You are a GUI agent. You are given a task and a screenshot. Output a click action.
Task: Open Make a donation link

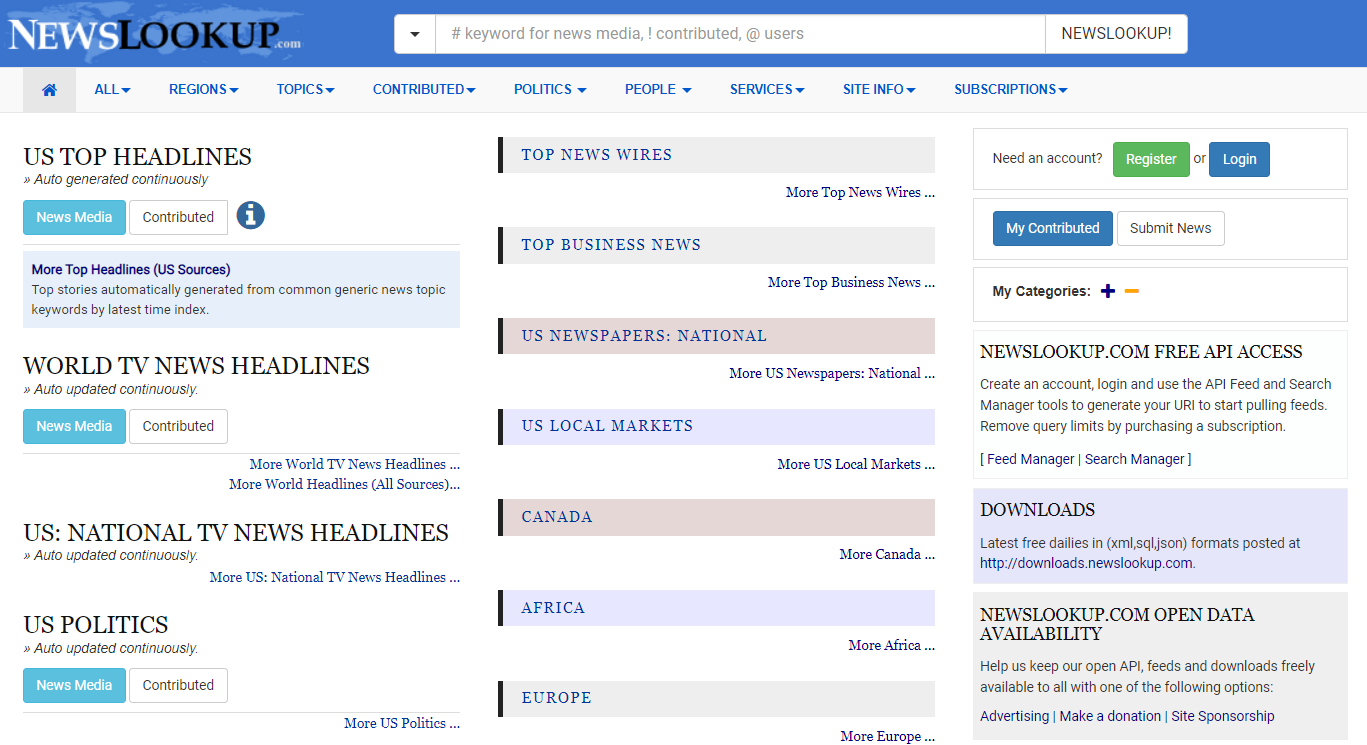1110,716
